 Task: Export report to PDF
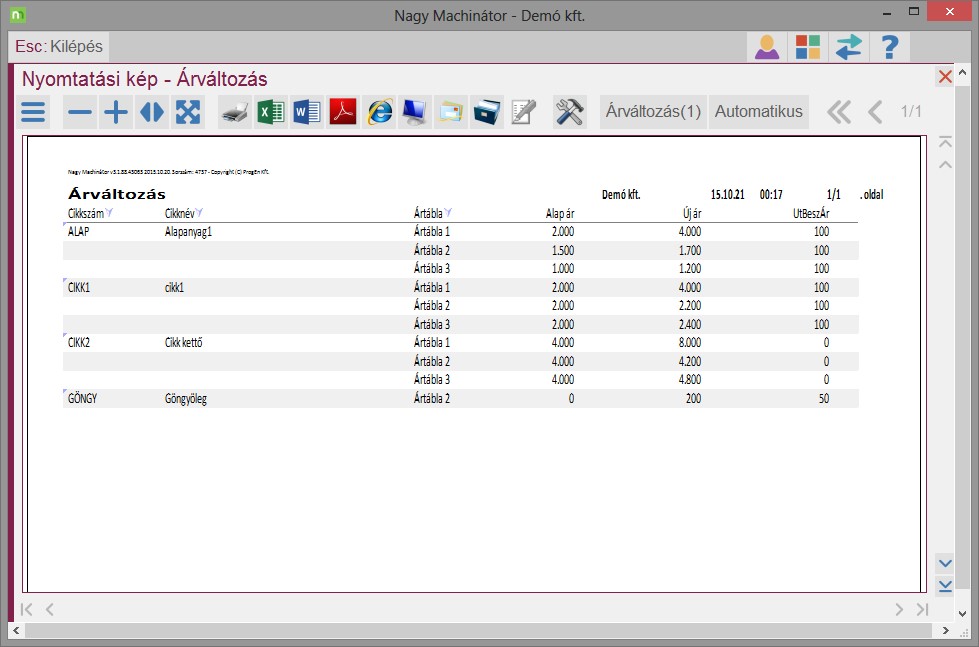coord(343,112)
